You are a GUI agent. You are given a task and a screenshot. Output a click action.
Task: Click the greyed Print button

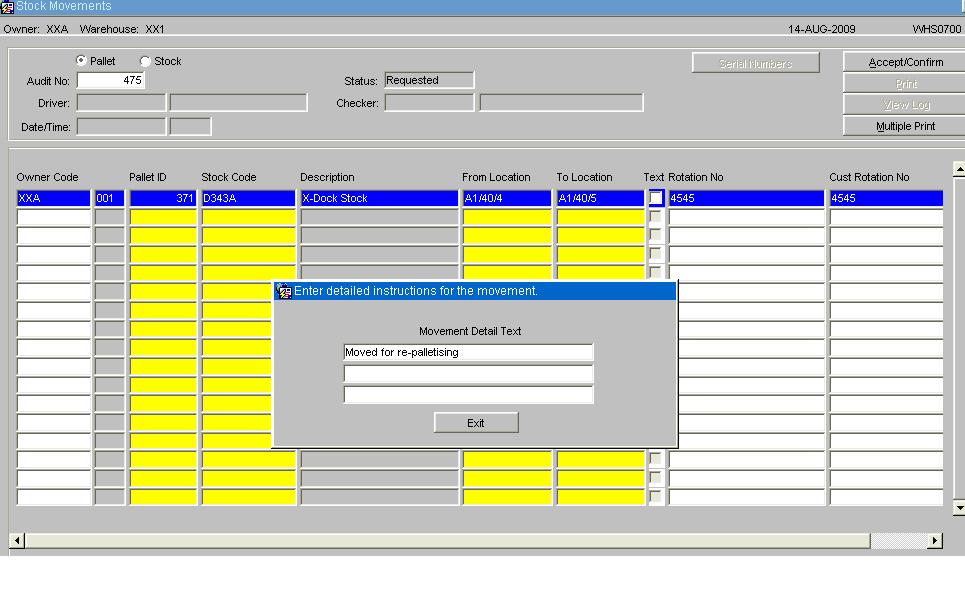pyautogui.click(x=905, y=84)
